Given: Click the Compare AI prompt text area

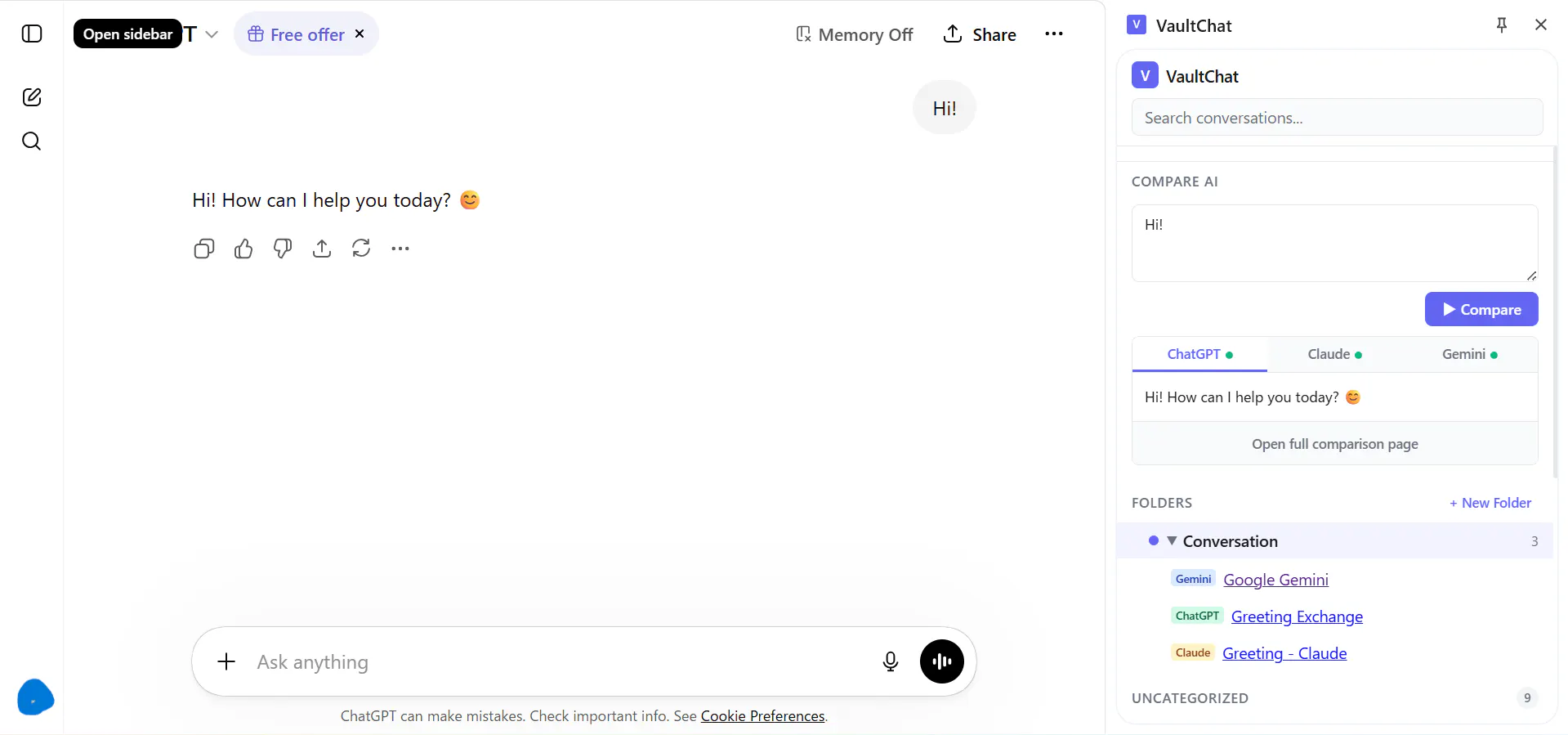Looking at the screenshot, I should point(1334,243).
